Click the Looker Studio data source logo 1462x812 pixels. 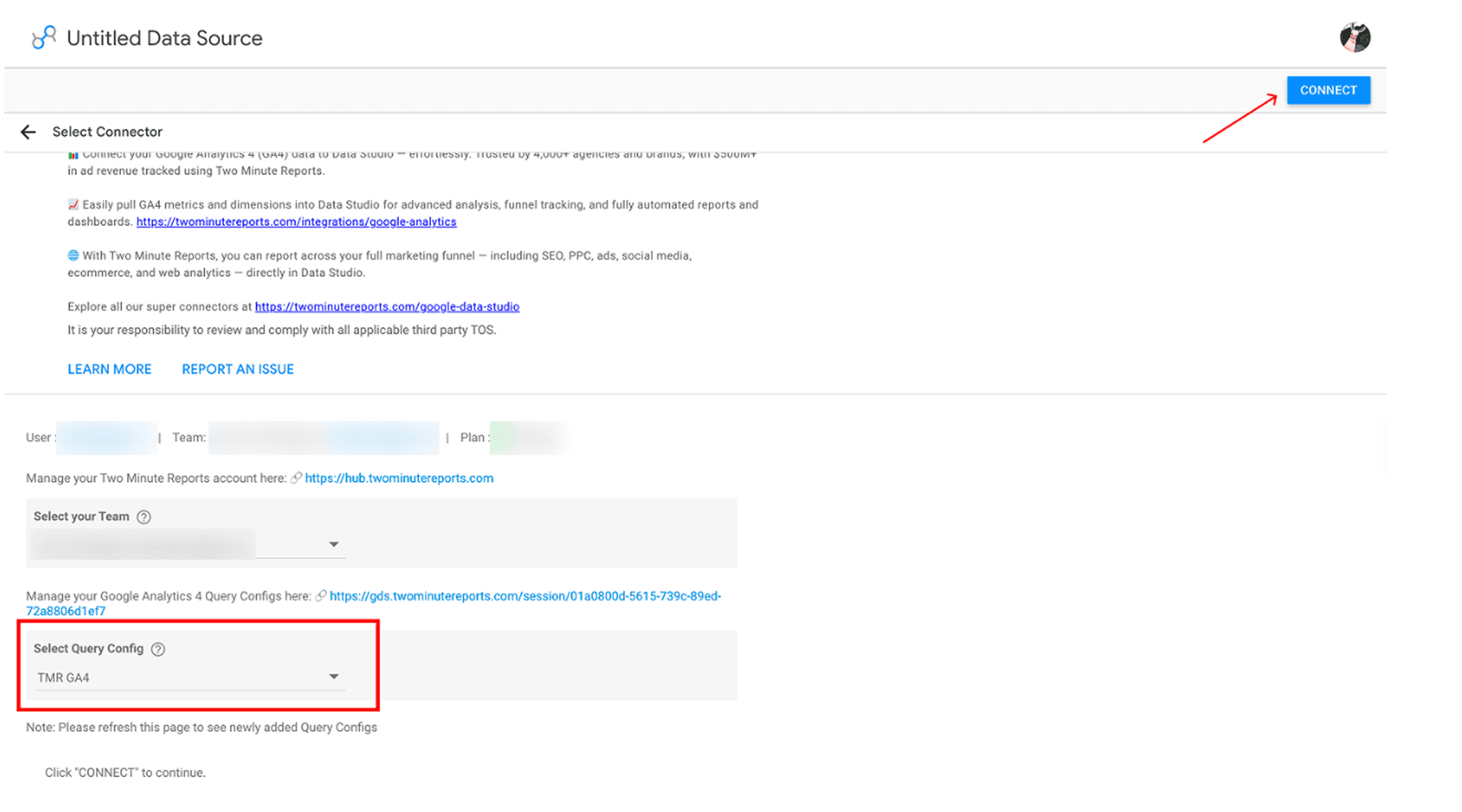click(x=43, y=37)
